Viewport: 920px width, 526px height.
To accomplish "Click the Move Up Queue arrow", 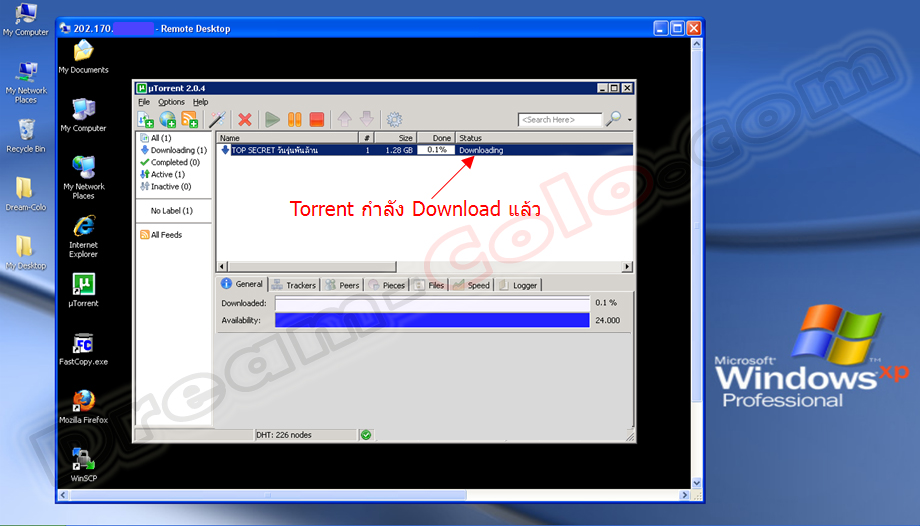I will tap(344, 119).
